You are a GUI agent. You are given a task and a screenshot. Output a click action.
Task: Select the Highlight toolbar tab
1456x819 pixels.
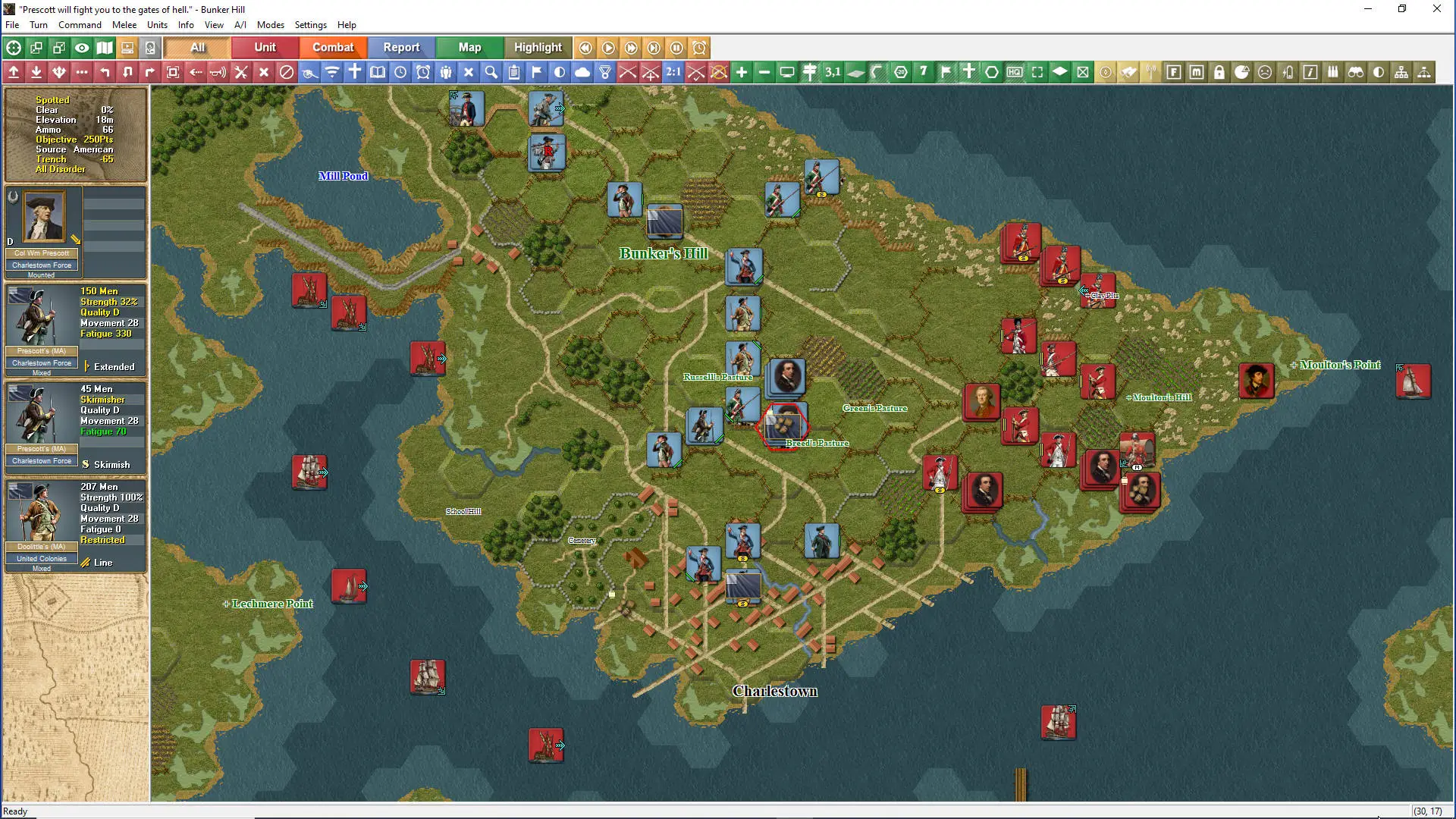click(538, 48)
